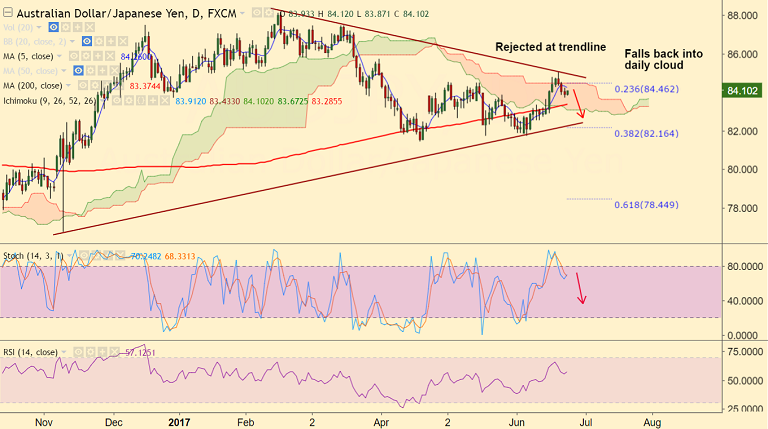Image resolution: width=768 pixels, height=429 pixels.
Task: Click the RSI value 57.1251
Action: (140, 352)
